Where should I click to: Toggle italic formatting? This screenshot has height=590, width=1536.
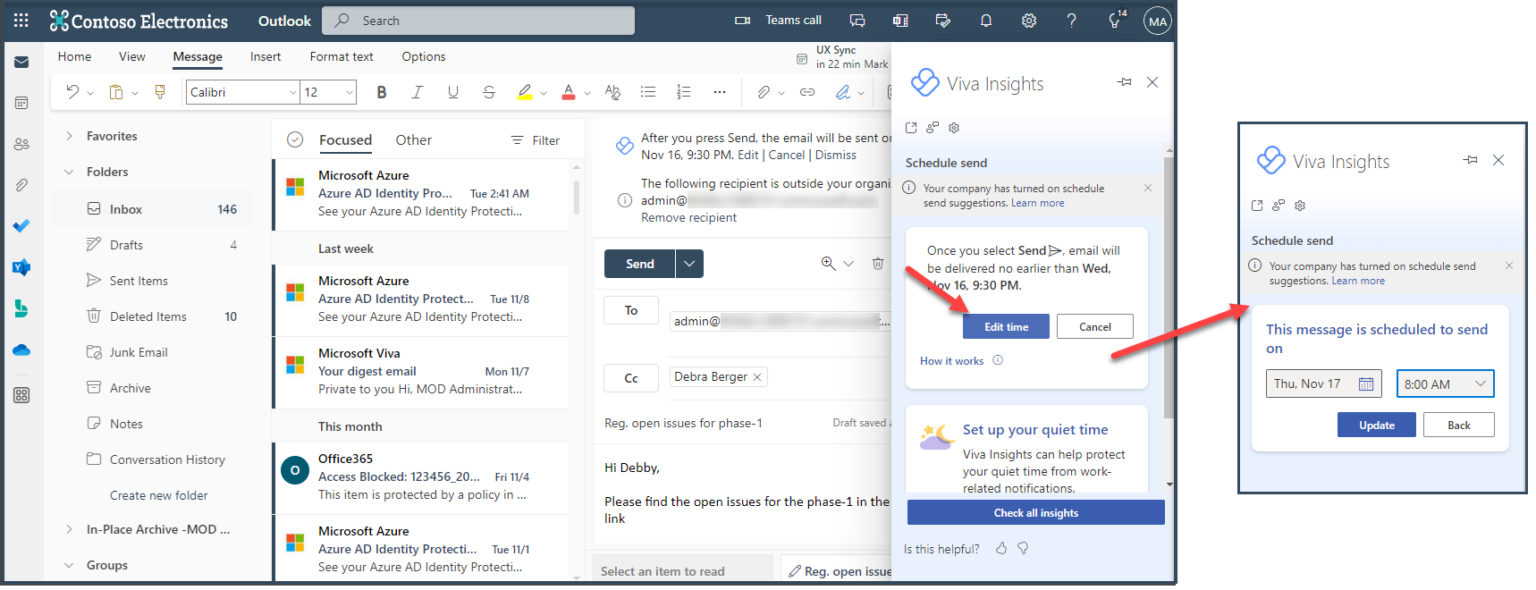pyautogui.click(x=417, y=91)
